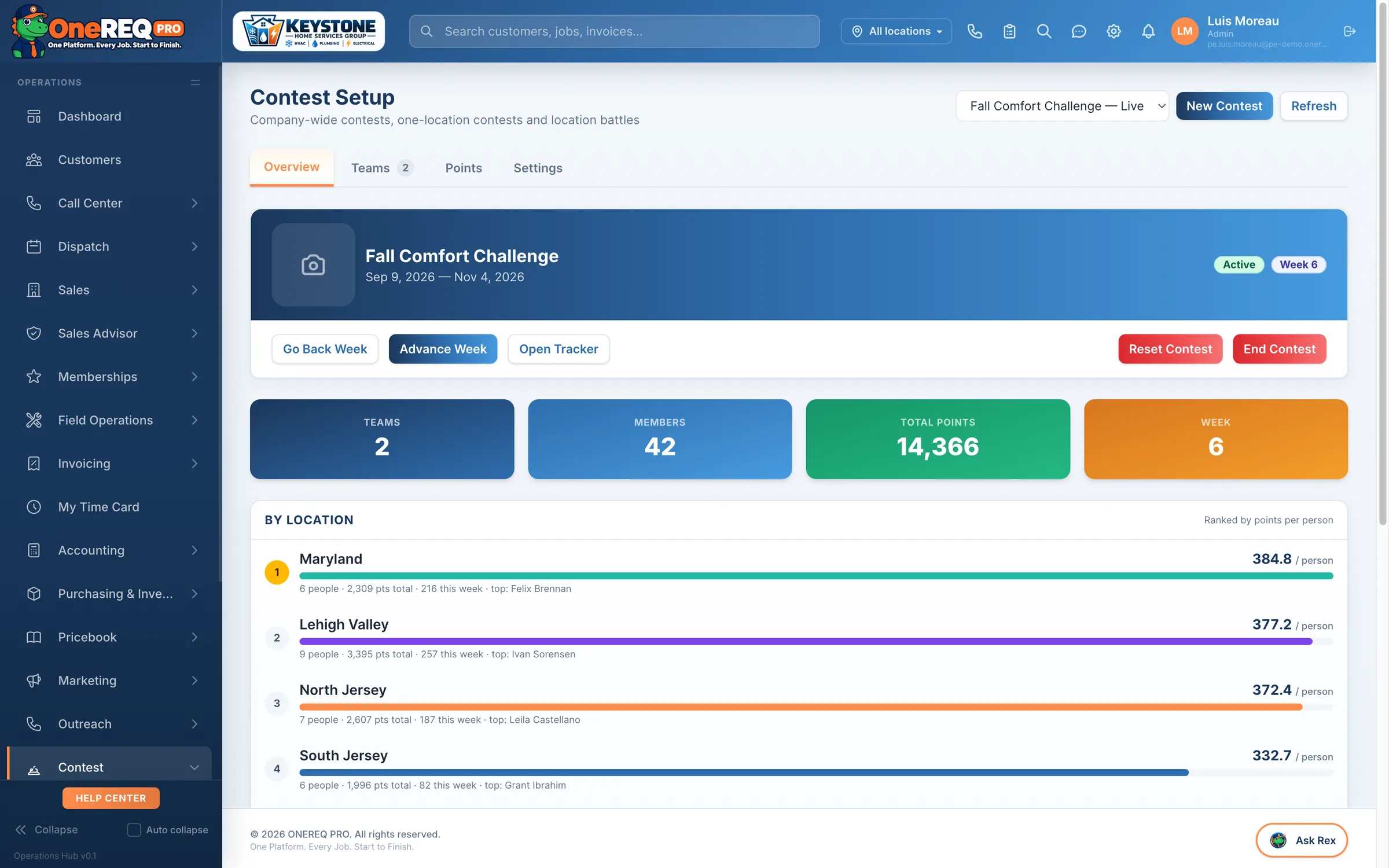Screen dimensions: 1389x868
Task: Enable the Auto collapse checkbox
Action: point(134,830)
